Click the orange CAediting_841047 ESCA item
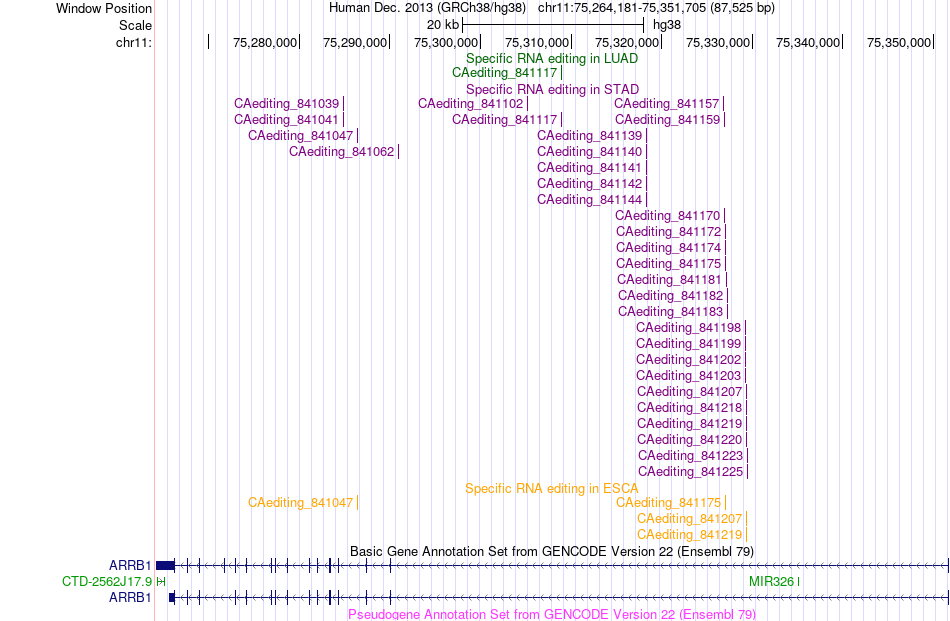 pyautogui.click(x=301, y=502)
